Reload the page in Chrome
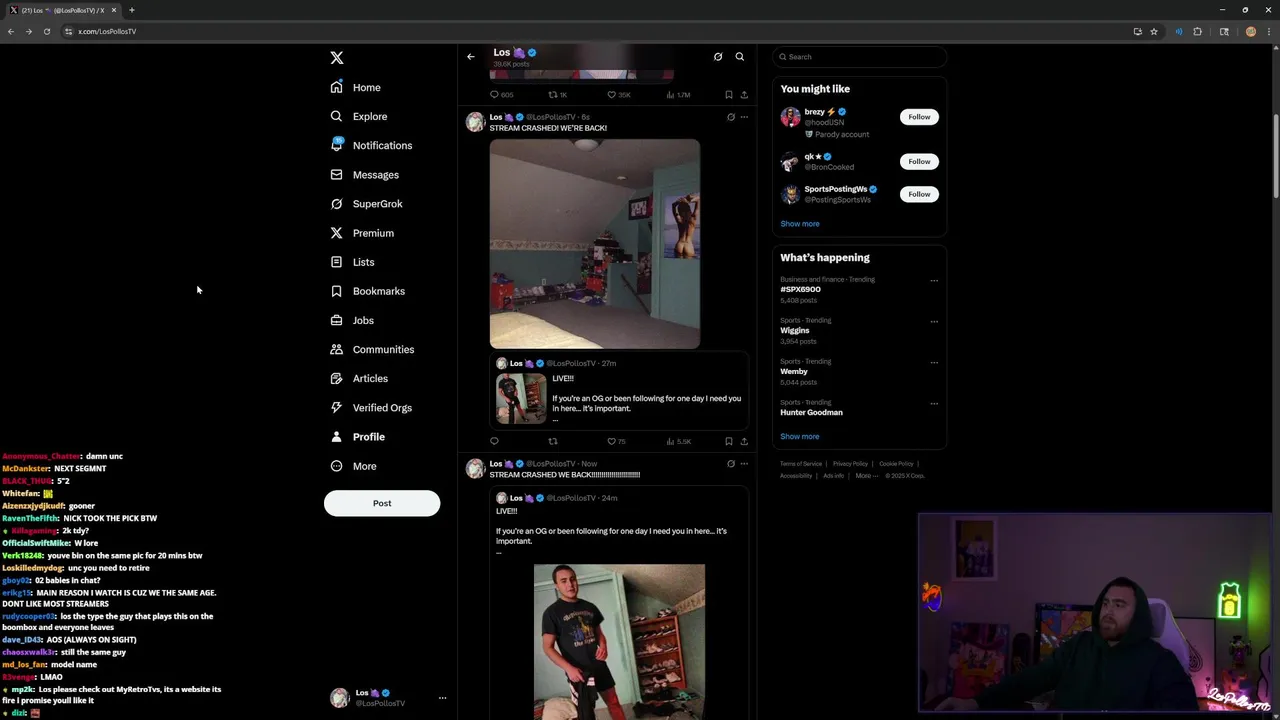Image resolution: width=1280 pixels, height=720 pixels. click(46, 31)
